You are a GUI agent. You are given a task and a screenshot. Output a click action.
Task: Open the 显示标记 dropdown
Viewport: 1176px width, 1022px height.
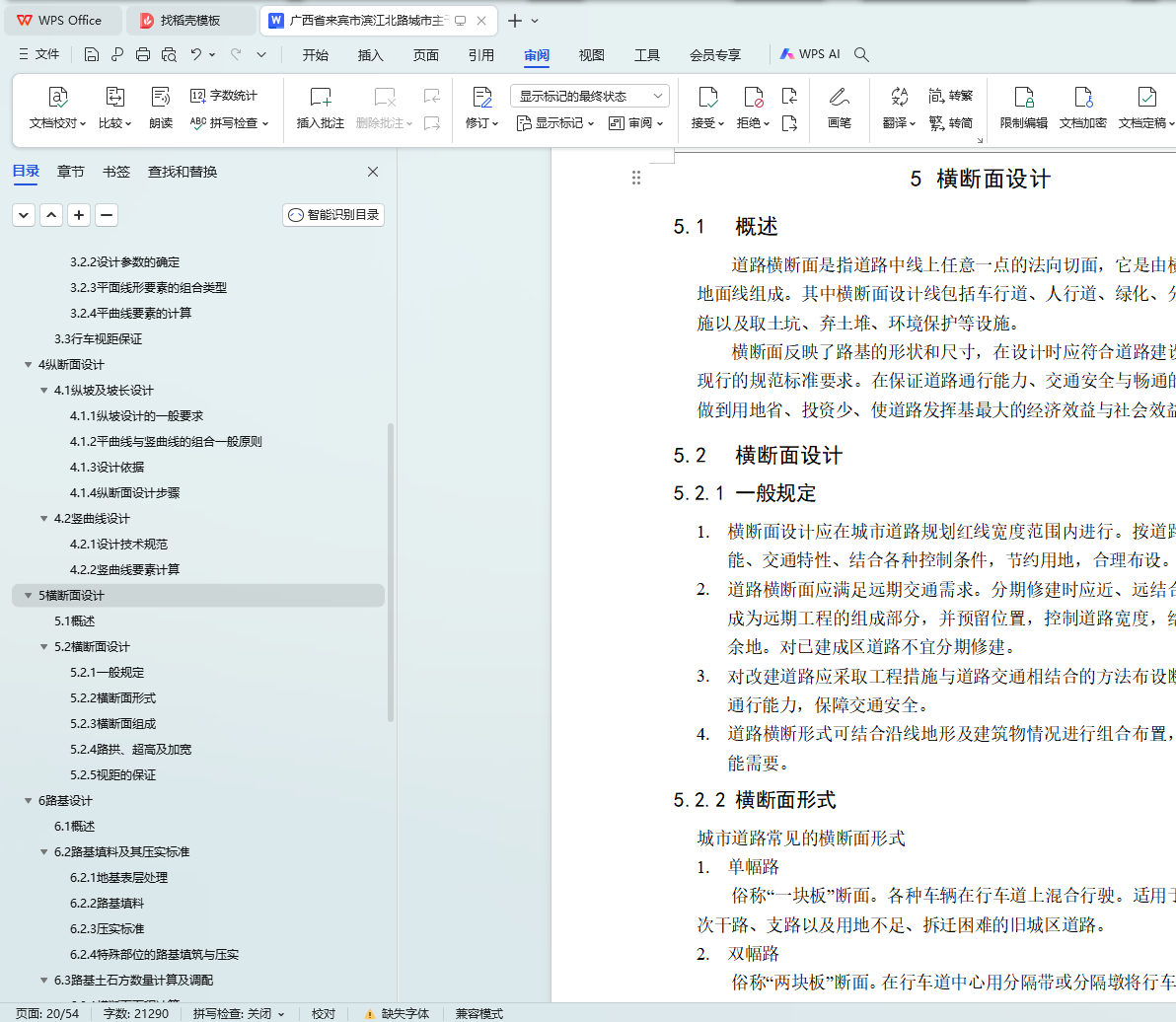click(x=555, y=123)
